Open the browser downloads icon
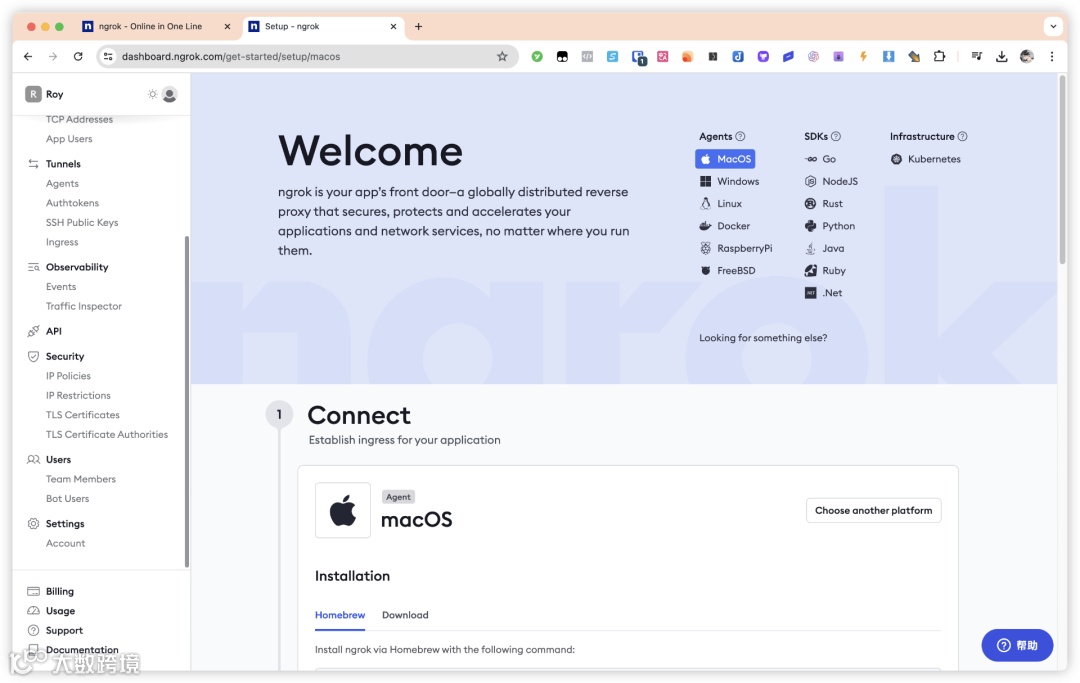This screenshot has height=683, width=1080. coord(1001,56)
